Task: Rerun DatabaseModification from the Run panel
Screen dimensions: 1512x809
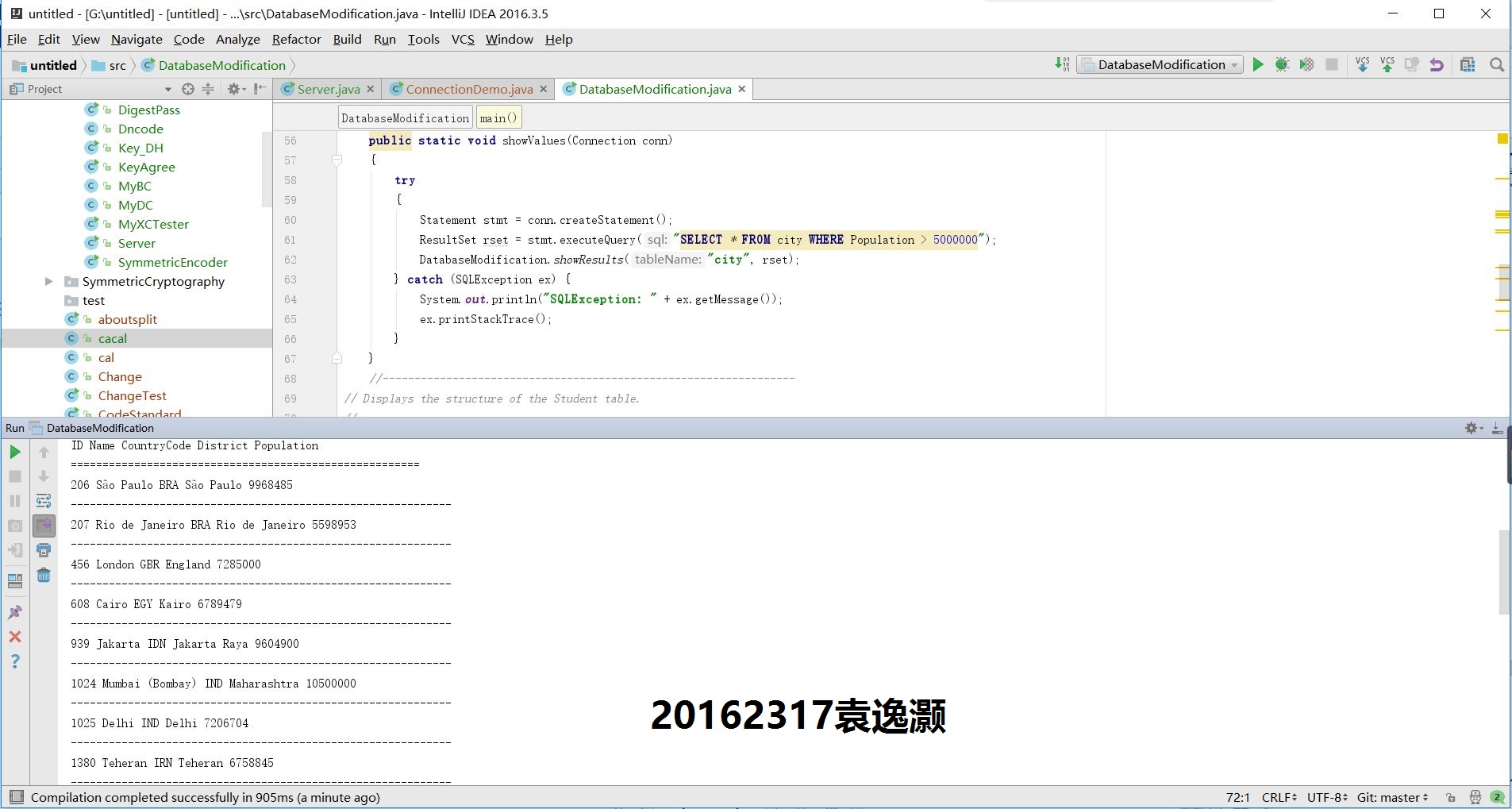Action: tap(14, 452)
